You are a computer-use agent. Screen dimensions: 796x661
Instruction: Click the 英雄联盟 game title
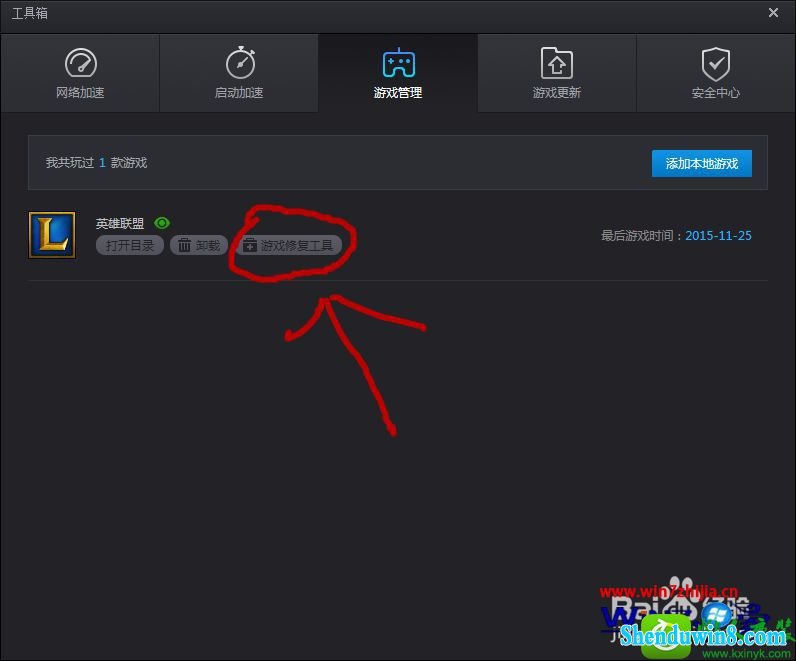[120, 223]
